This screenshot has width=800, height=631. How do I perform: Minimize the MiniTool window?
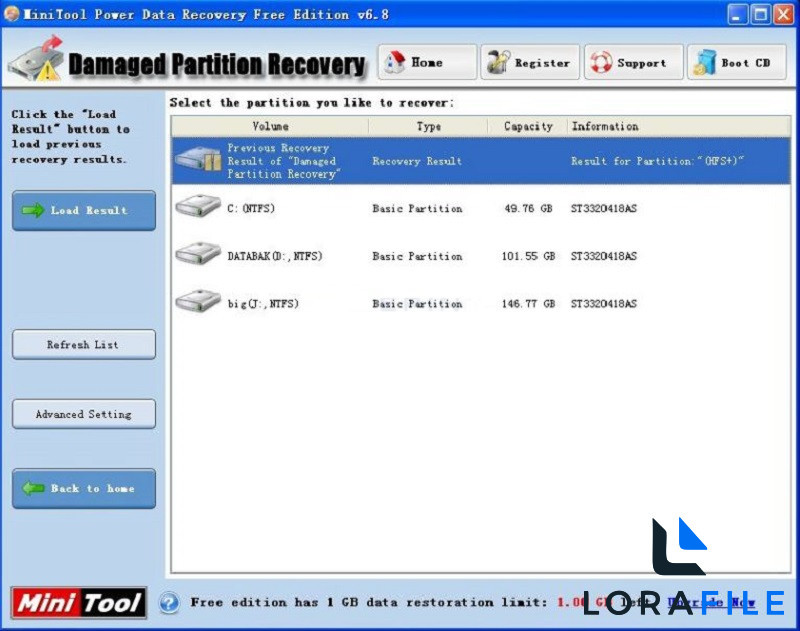737,14
